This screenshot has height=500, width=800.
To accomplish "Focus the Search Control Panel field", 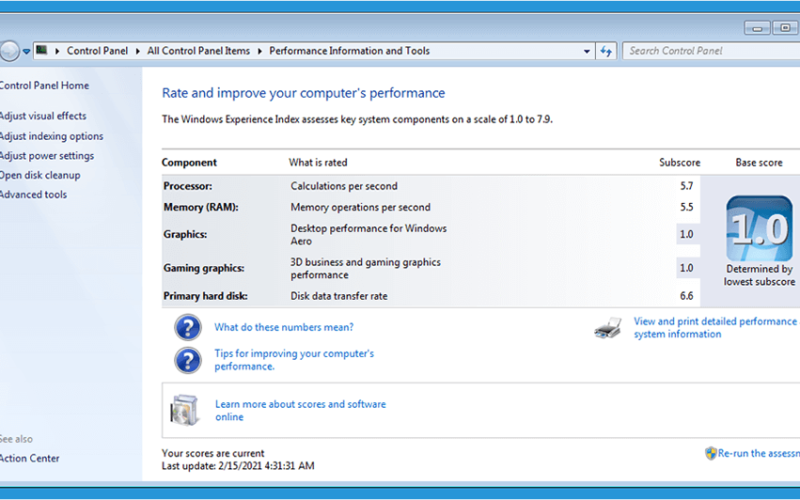I will [x=711, y=51].
